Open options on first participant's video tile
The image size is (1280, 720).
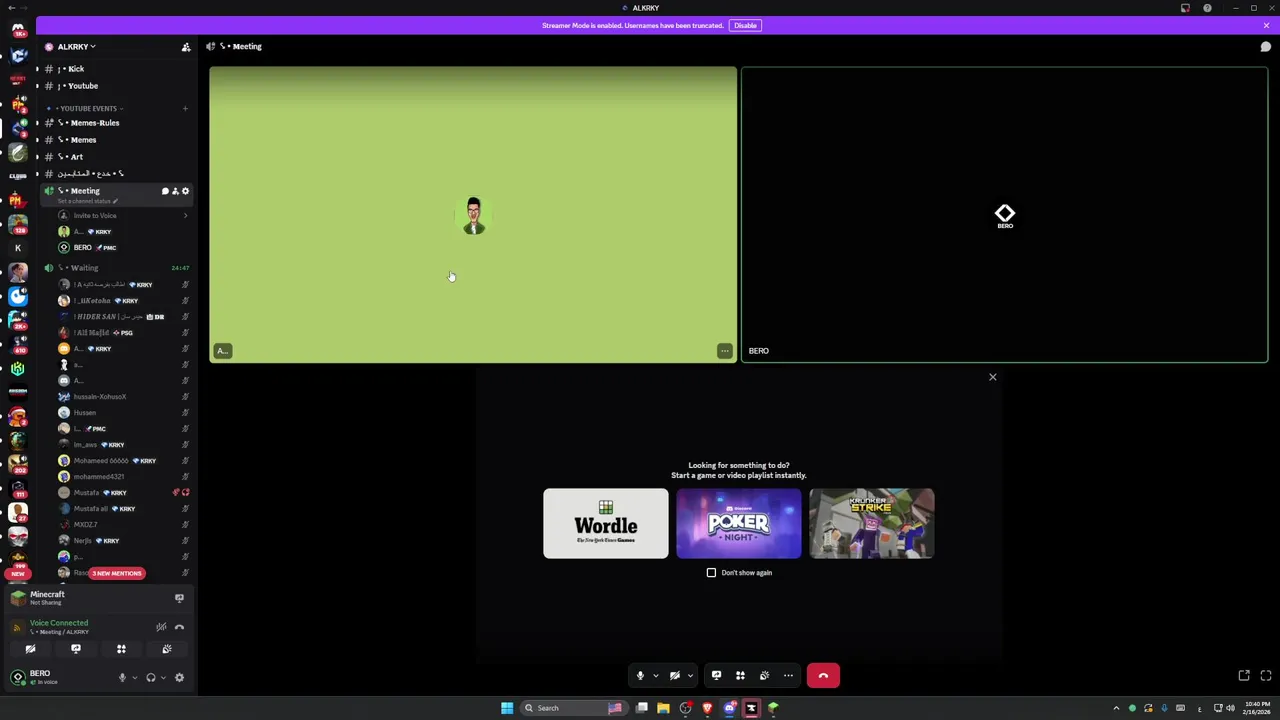click(x=724, y=351)
